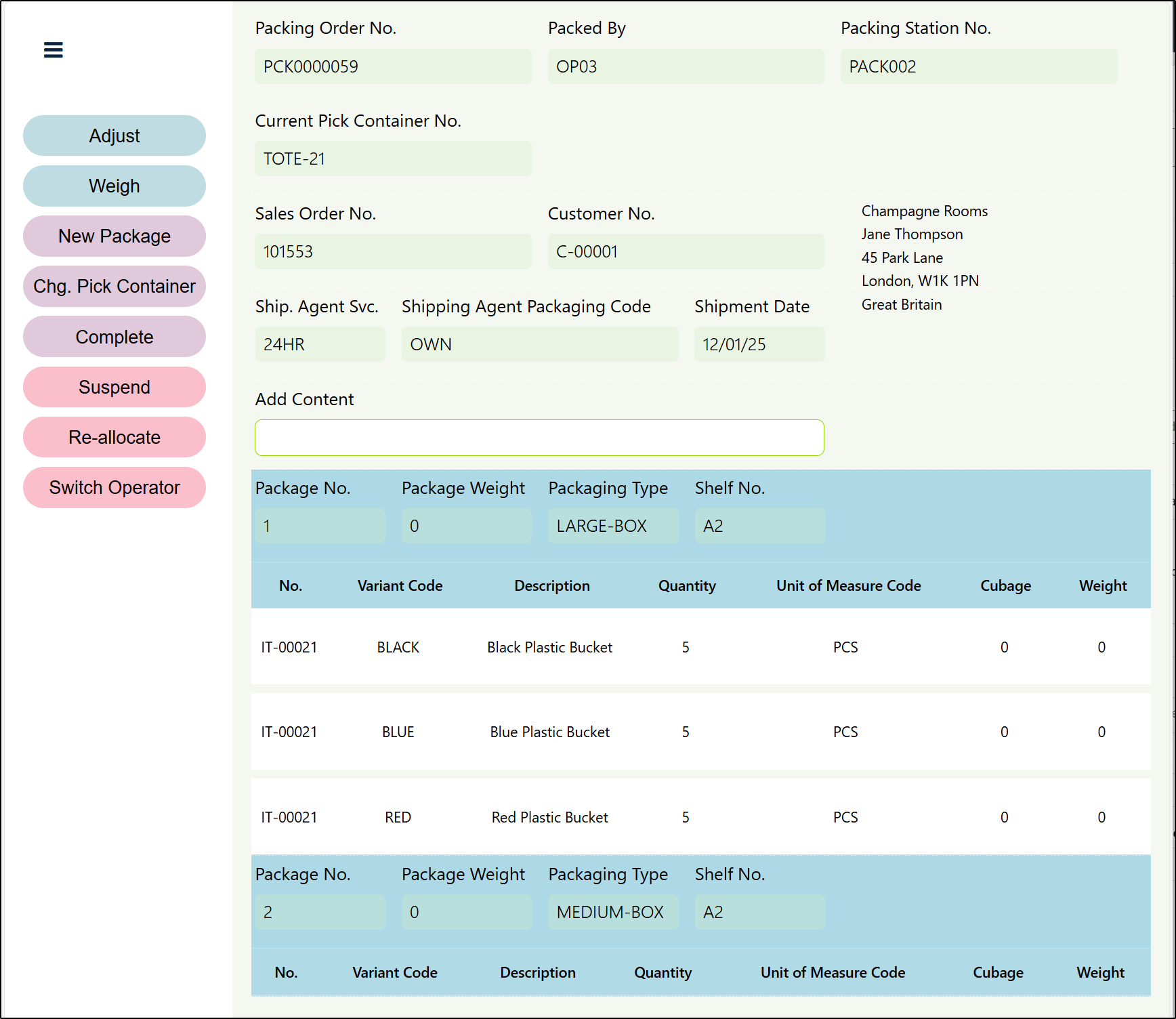Click LARGE-BOX Packaging Type field
1176x1019 pixels.
612,526
